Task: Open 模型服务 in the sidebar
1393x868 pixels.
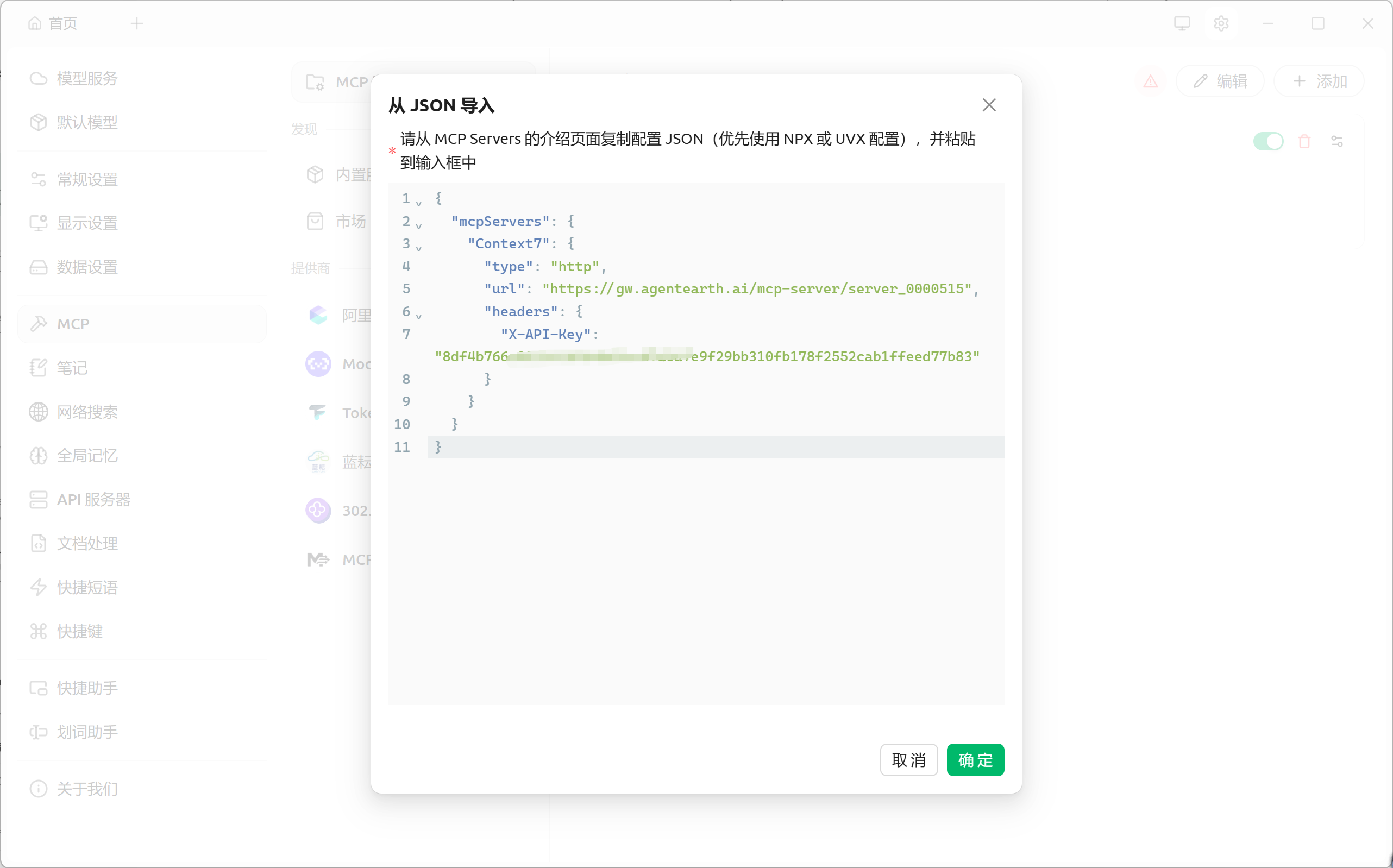Action: click(86, 79)
